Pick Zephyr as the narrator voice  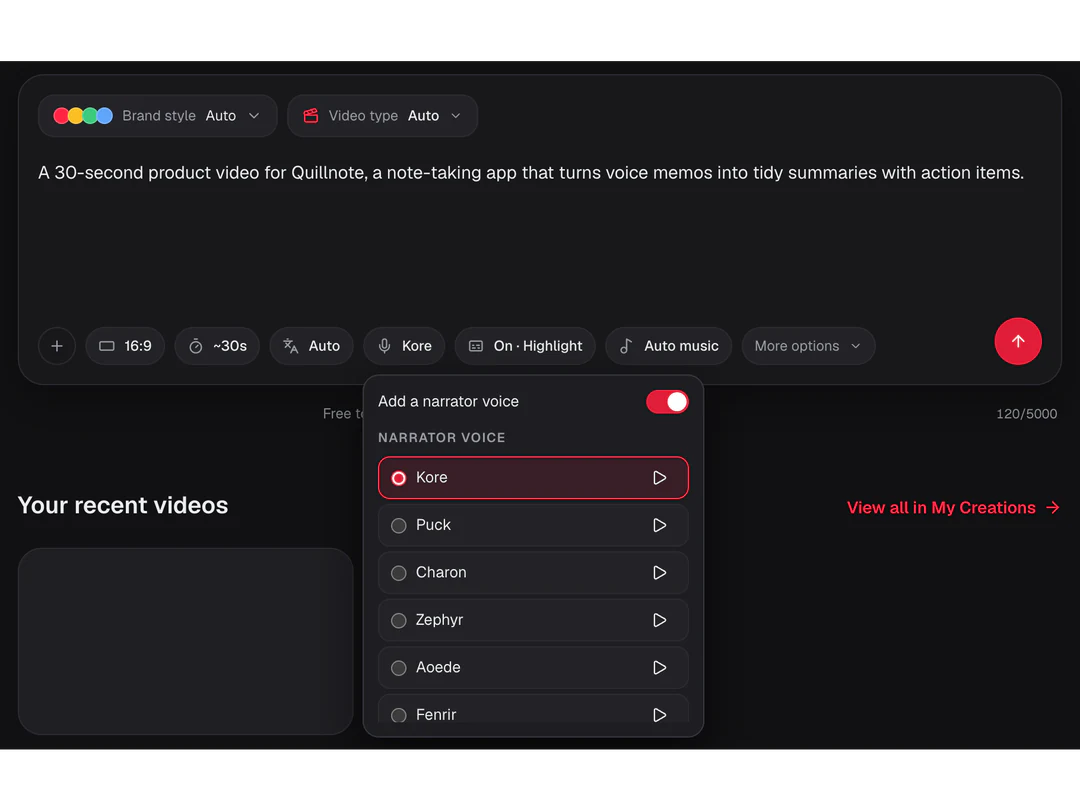[x=533, y=621]
